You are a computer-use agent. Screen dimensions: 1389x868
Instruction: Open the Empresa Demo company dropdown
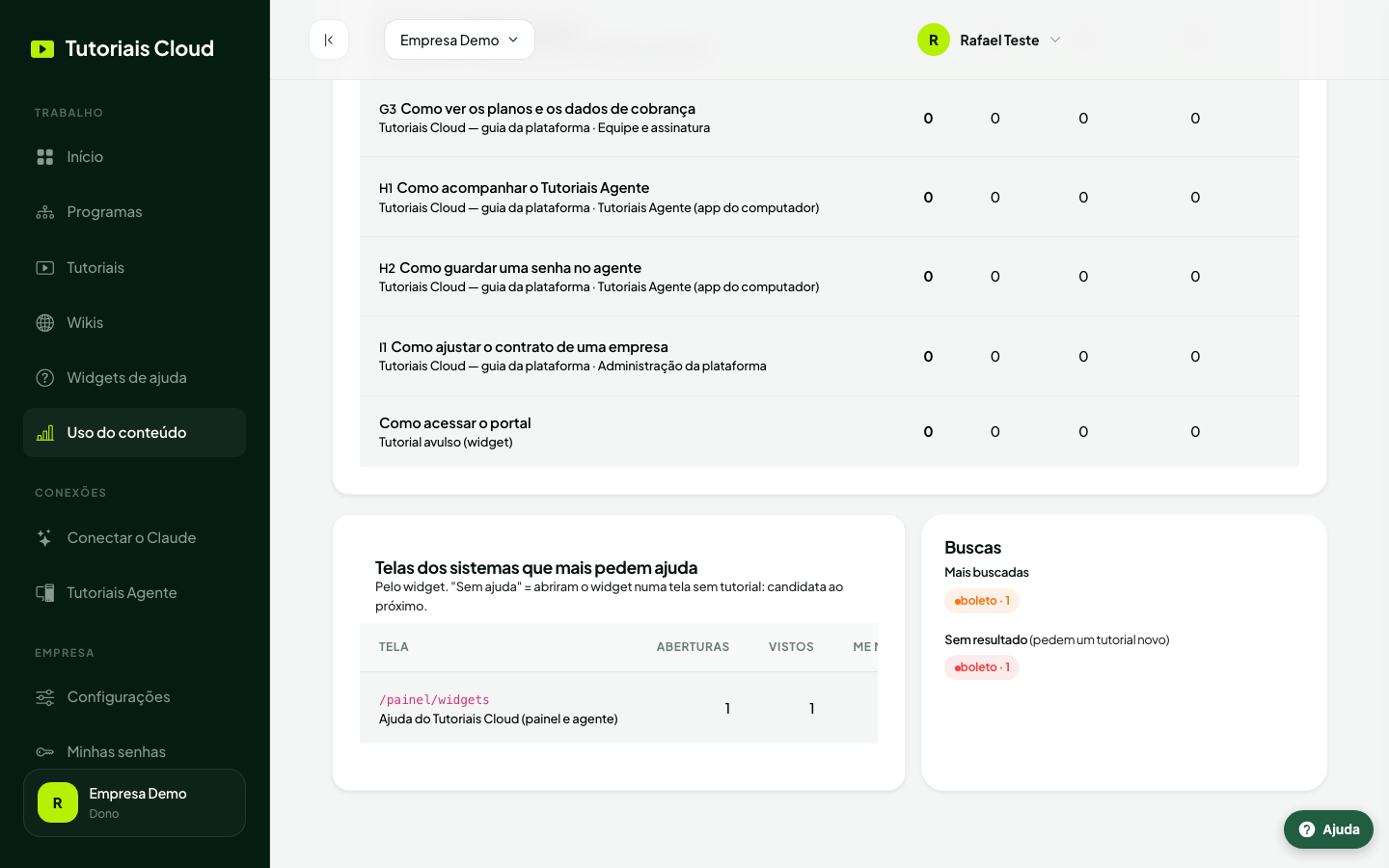[x=459, y=40]
